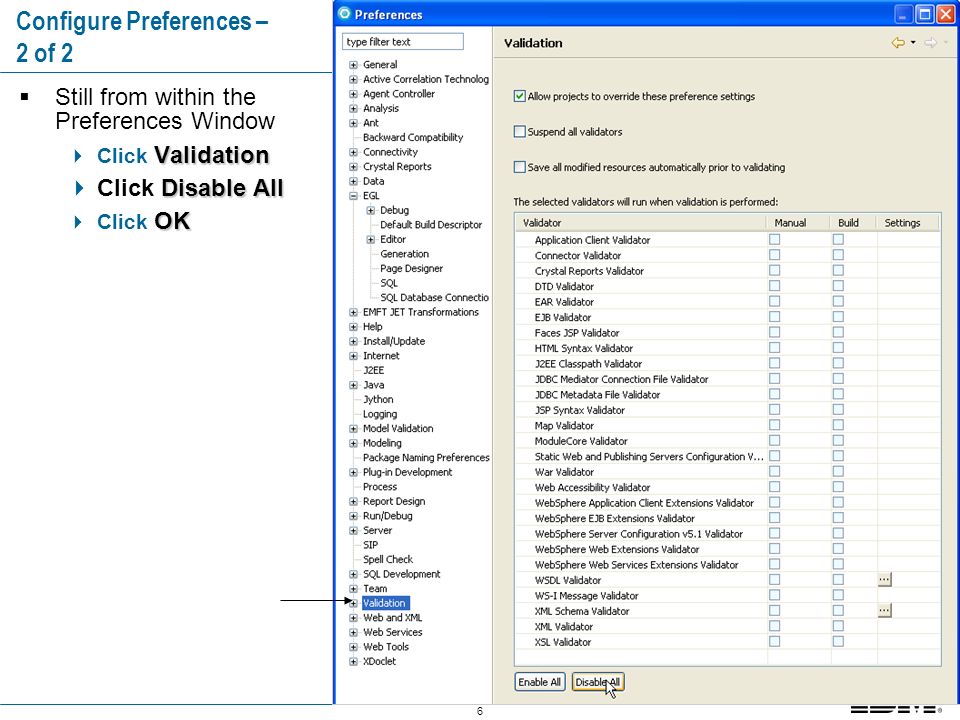Tick Manual checkbox for DTD Validator
This screenshot has width=960, height=720.
pyautogui.click(x=774, y=286)
